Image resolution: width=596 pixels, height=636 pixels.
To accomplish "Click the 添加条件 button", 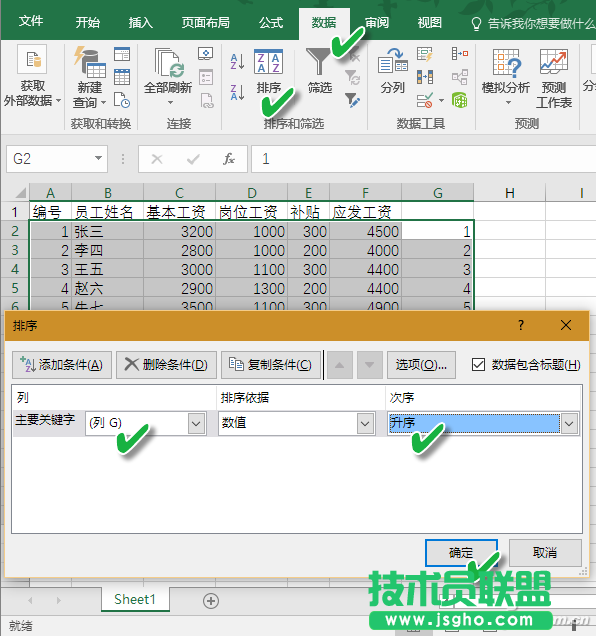I will 62,365.
